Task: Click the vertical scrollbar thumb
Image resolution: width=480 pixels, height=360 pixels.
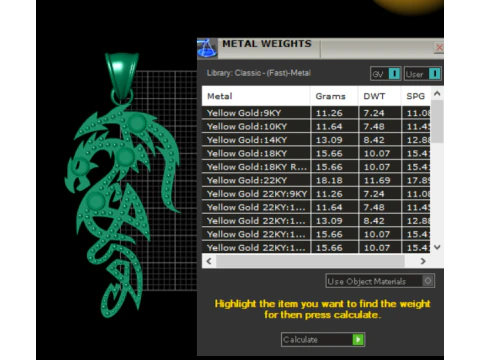Action: tap(437, 121)
